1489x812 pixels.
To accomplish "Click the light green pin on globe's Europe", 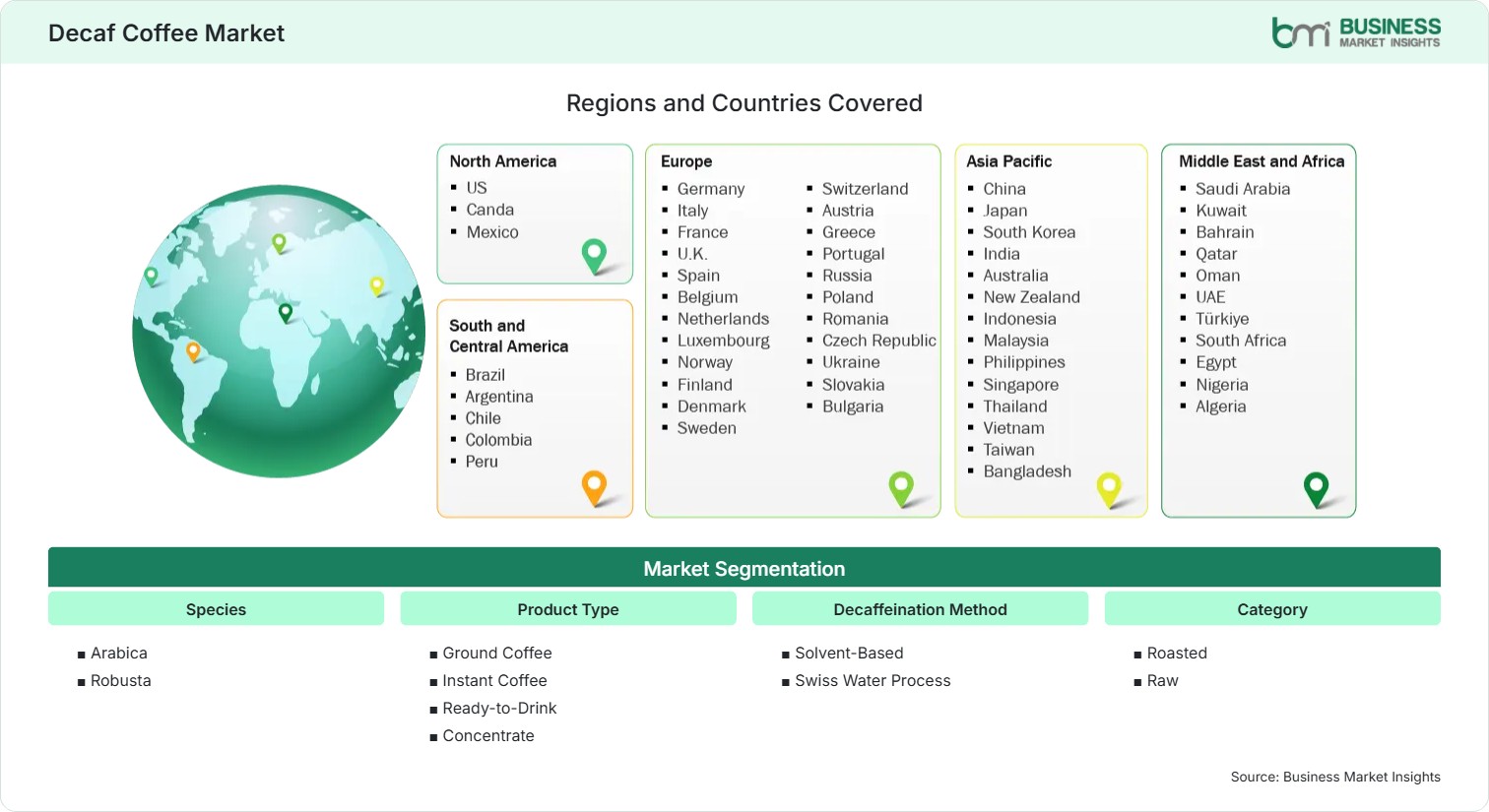I will [x=279, y=242].
